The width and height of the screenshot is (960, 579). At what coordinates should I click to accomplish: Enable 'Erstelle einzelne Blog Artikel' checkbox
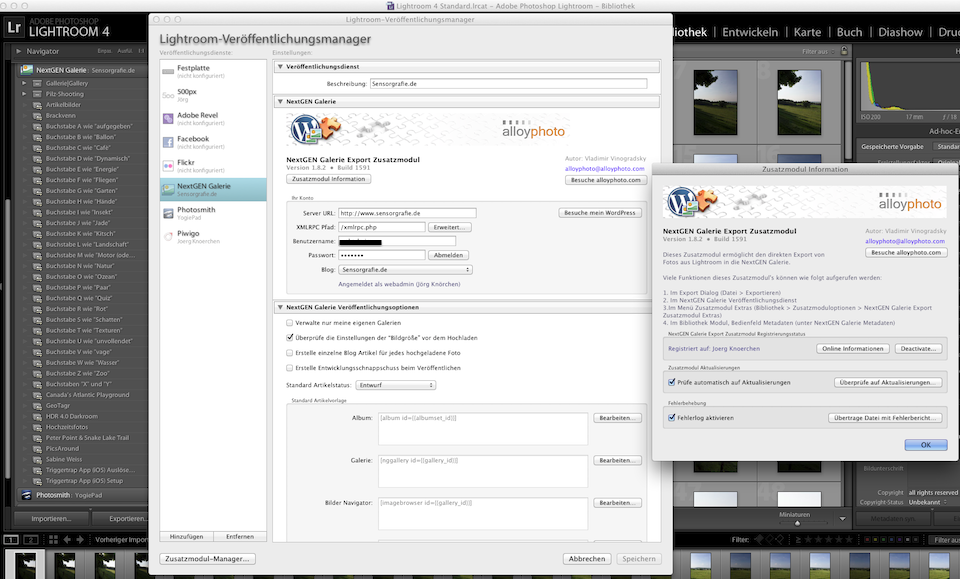point(290,353)
